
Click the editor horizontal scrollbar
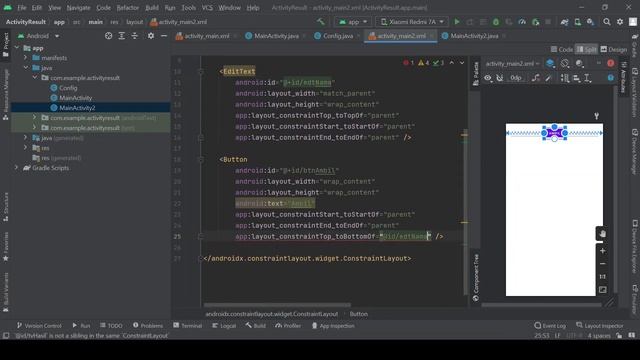pyautogui.click(x=277, y=304)
